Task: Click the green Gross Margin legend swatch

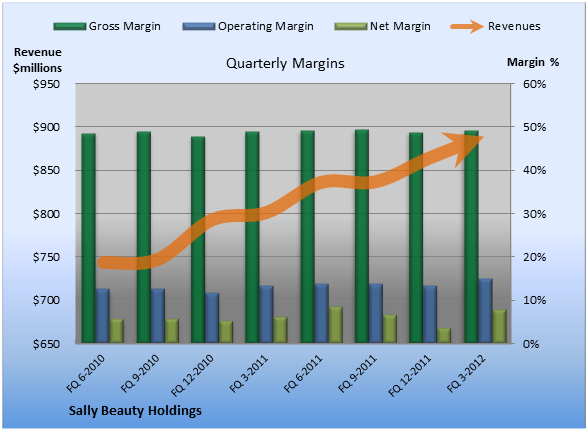Action: (x=70, y=26)
